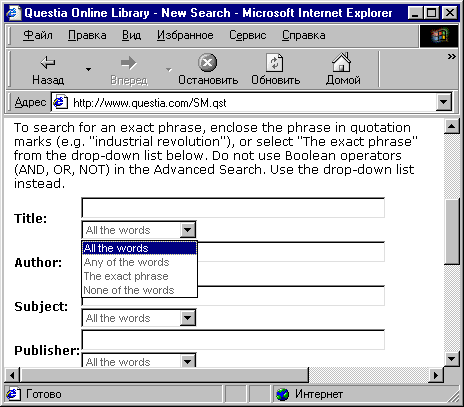This screenshot has height=407, width=464.
Task: Click the Subject: field label
Action: point(41,307)
